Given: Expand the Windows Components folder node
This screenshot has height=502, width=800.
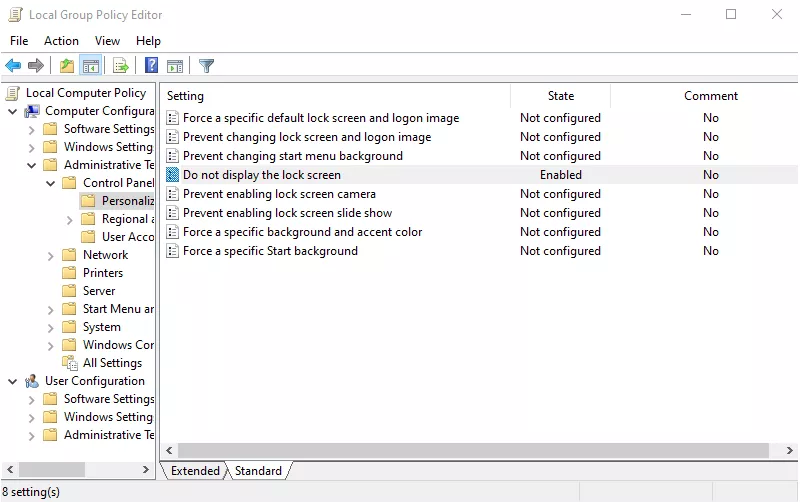Looking at the screenshot, I should tap(51, 345).
